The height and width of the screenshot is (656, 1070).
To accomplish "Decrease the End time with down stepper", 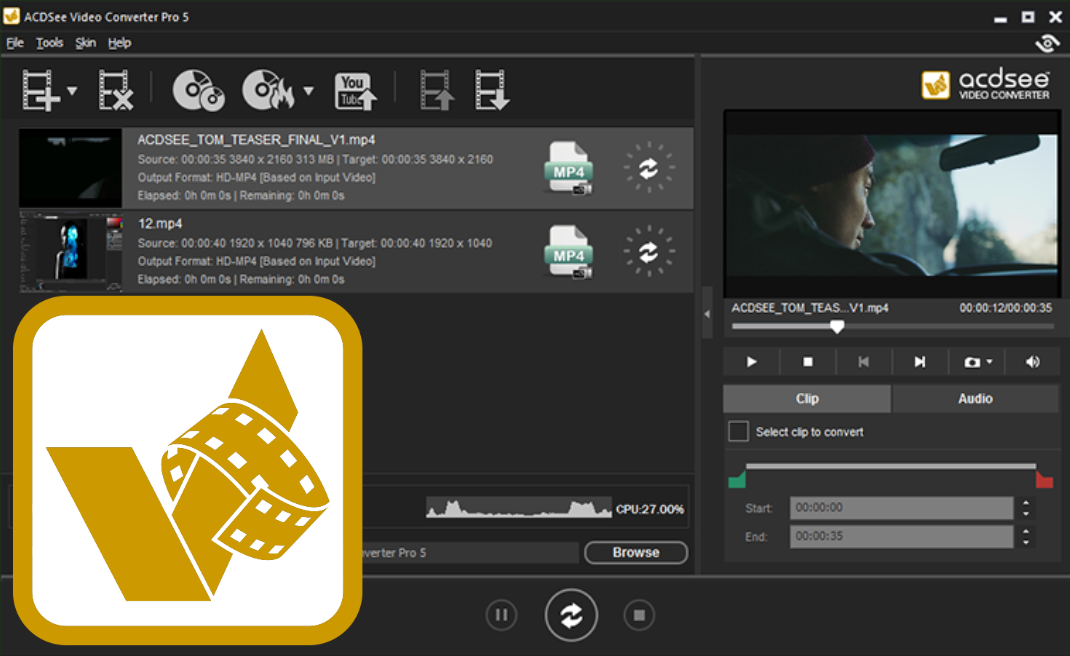I will tap(1026, 542).
